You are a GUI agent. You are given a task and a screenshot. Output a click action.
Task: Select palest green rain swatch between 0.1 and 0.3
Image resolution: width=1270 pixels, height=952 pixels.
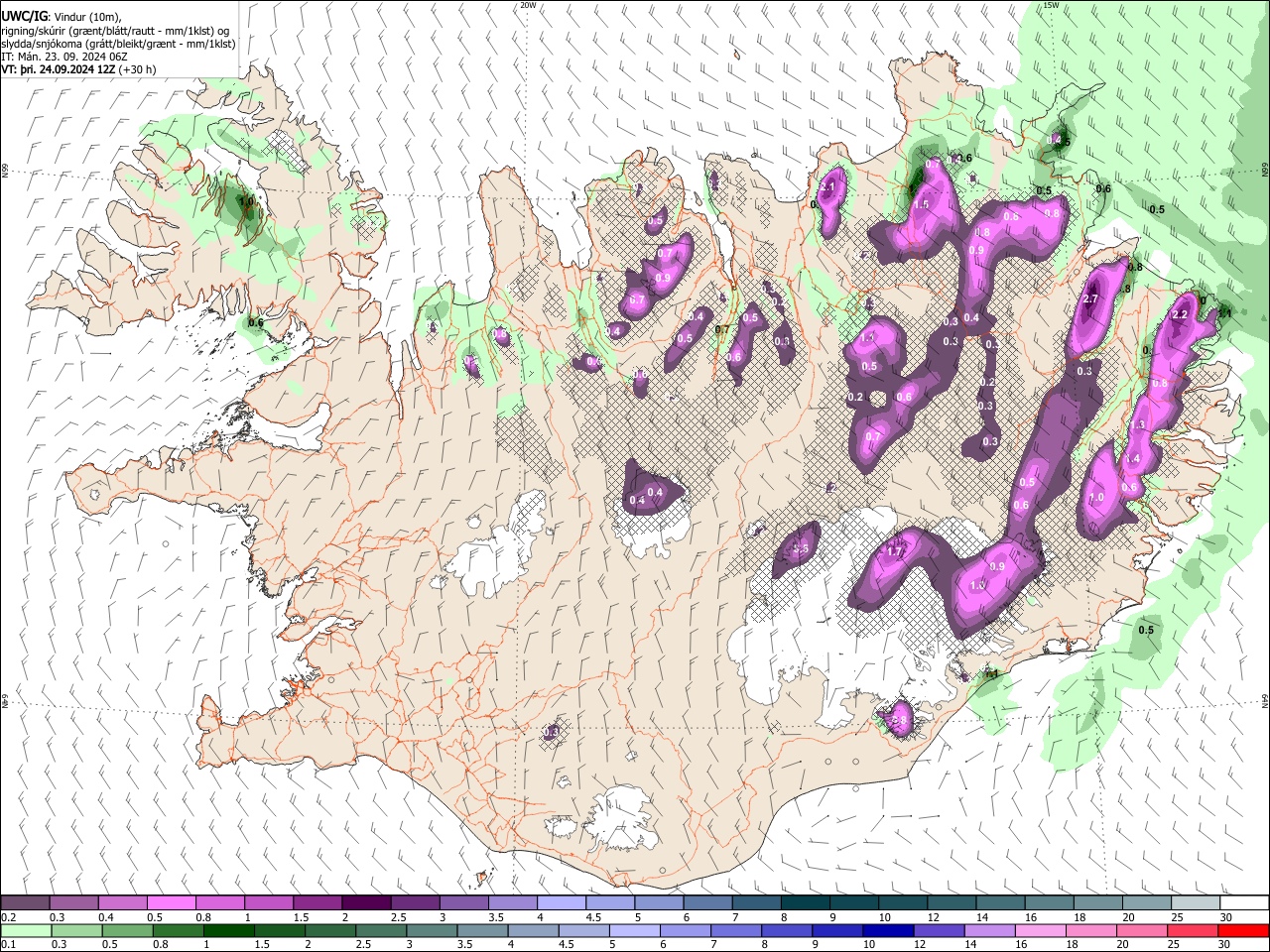pos(26,931)
